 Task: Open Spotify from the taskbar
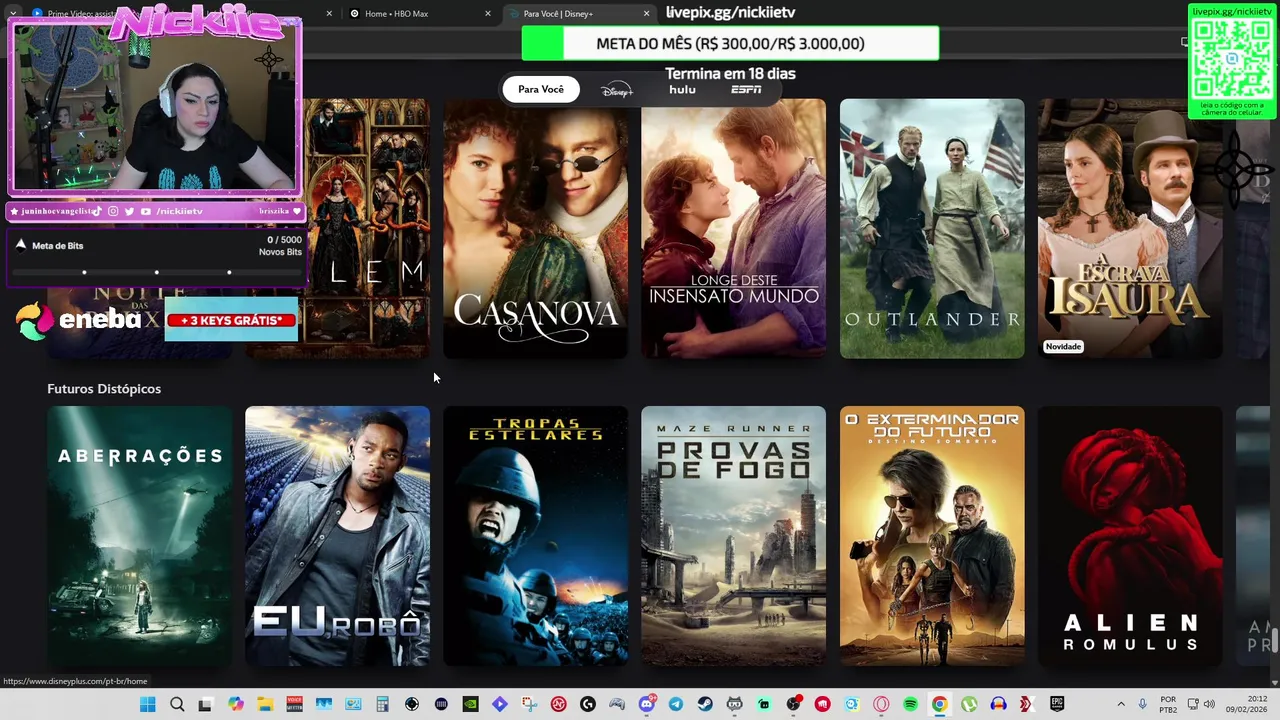point(910,704)
